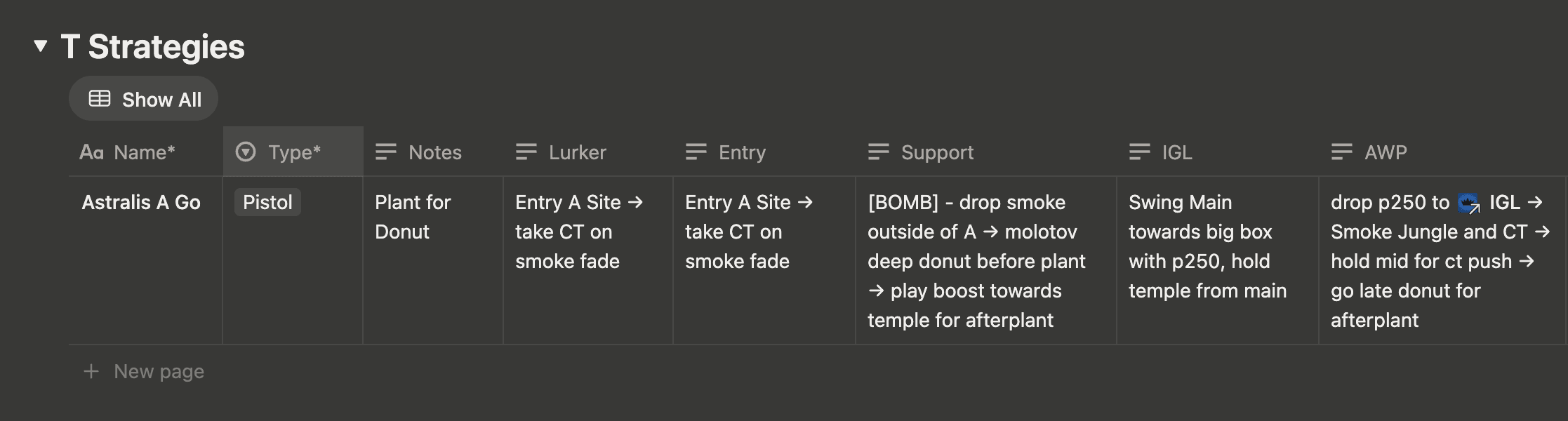Open the Show All view tab
The image size is (1568, 421).
[143, 99]
